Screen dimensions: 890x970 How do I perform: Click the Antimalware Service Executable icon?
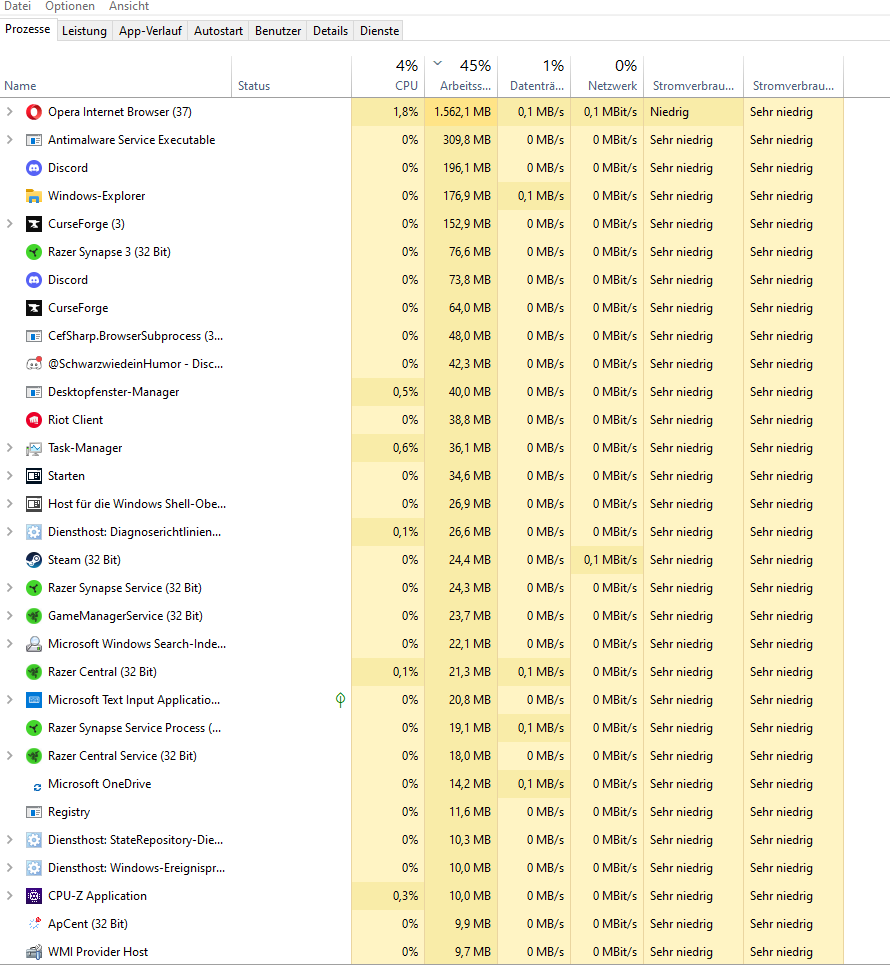[x=33, y=140]
